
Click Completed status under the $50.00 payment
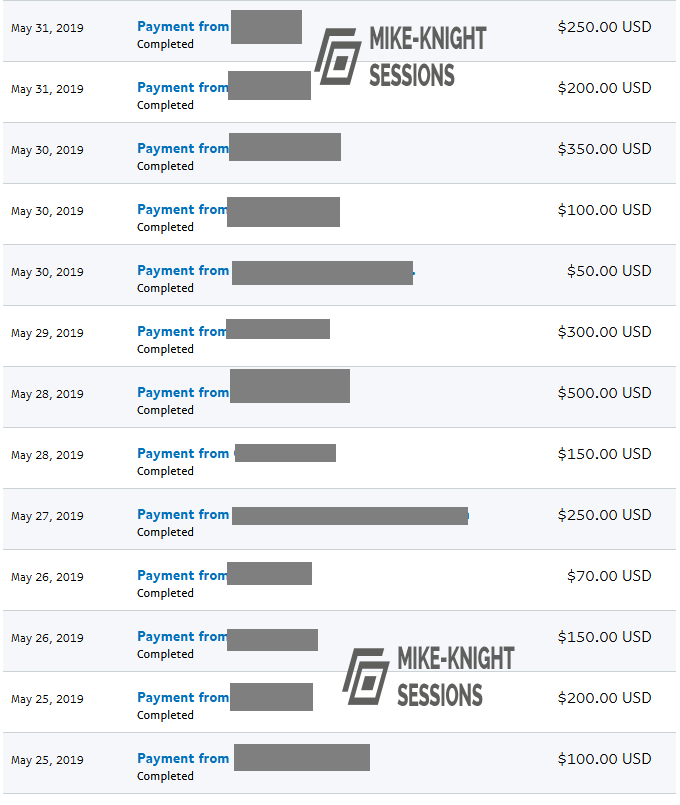click(165, 289)
